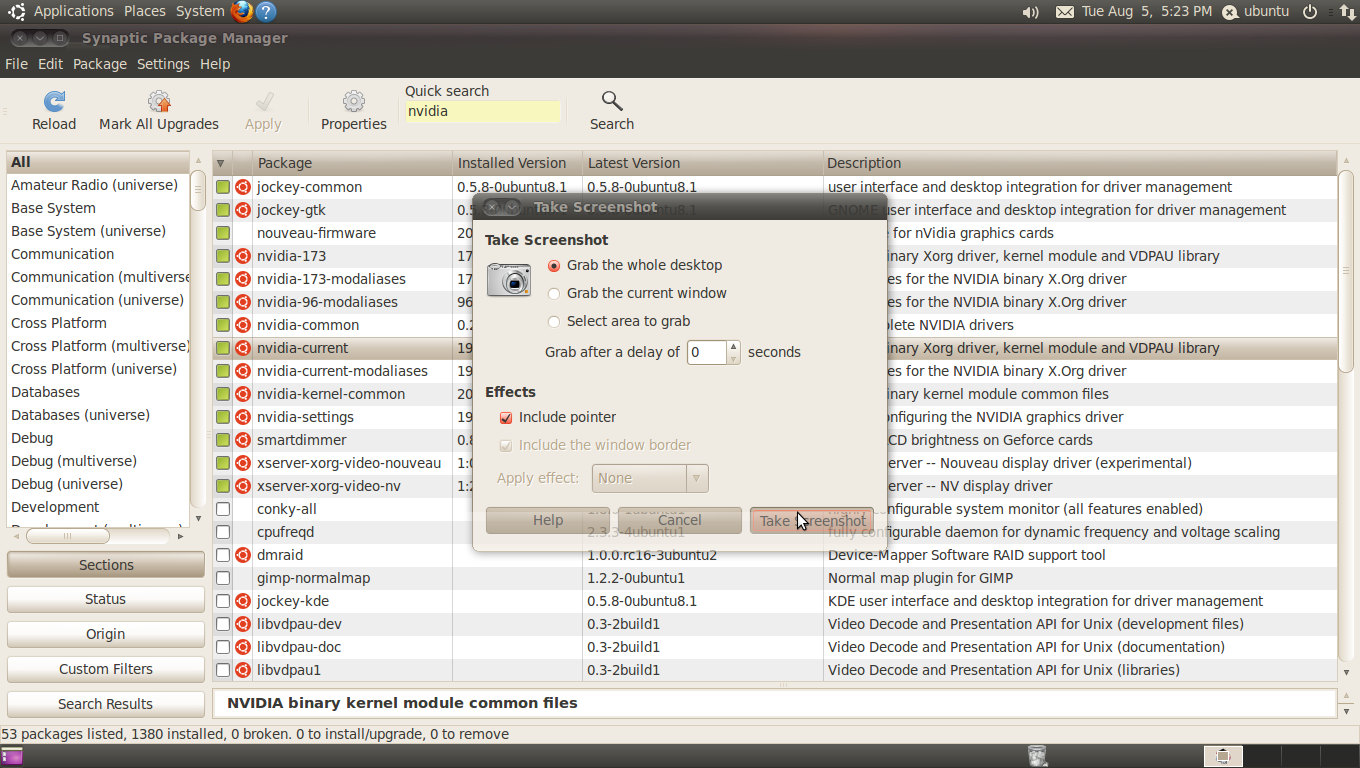The height and width of the screenshot is (768, 1360).
Task: Open the network connection indicator icon
Action: click(x=1347, y=12)
